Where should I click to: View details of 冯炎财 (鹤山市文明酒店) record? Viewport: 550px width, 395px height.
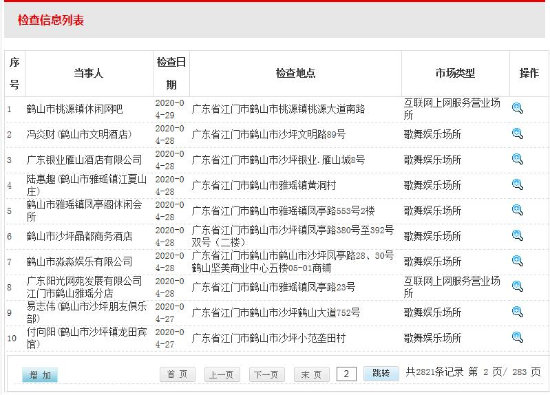coord(517,134)
